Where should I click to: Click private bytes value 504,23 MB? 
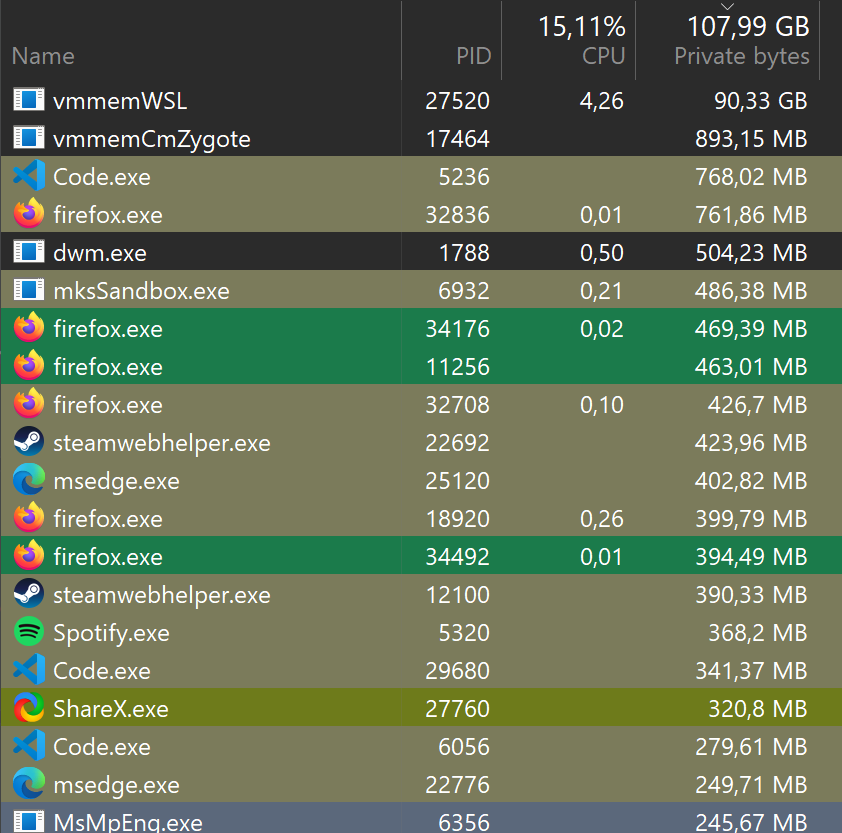(751, 253)
